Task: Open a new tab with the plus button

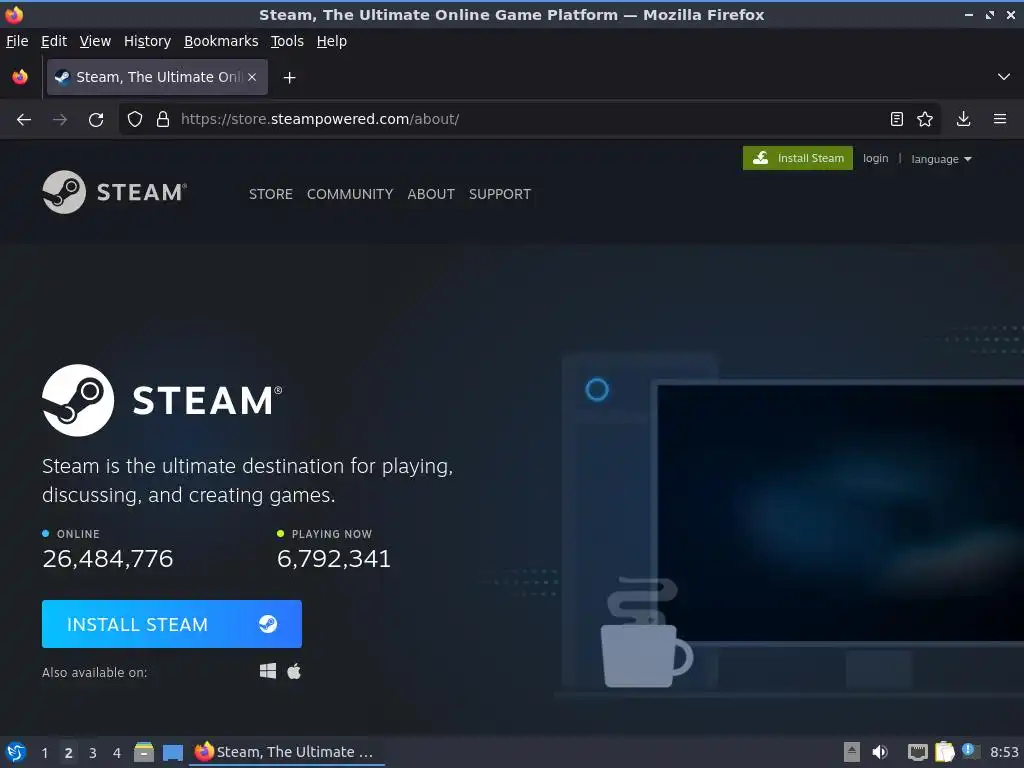Action: (289, 78)
